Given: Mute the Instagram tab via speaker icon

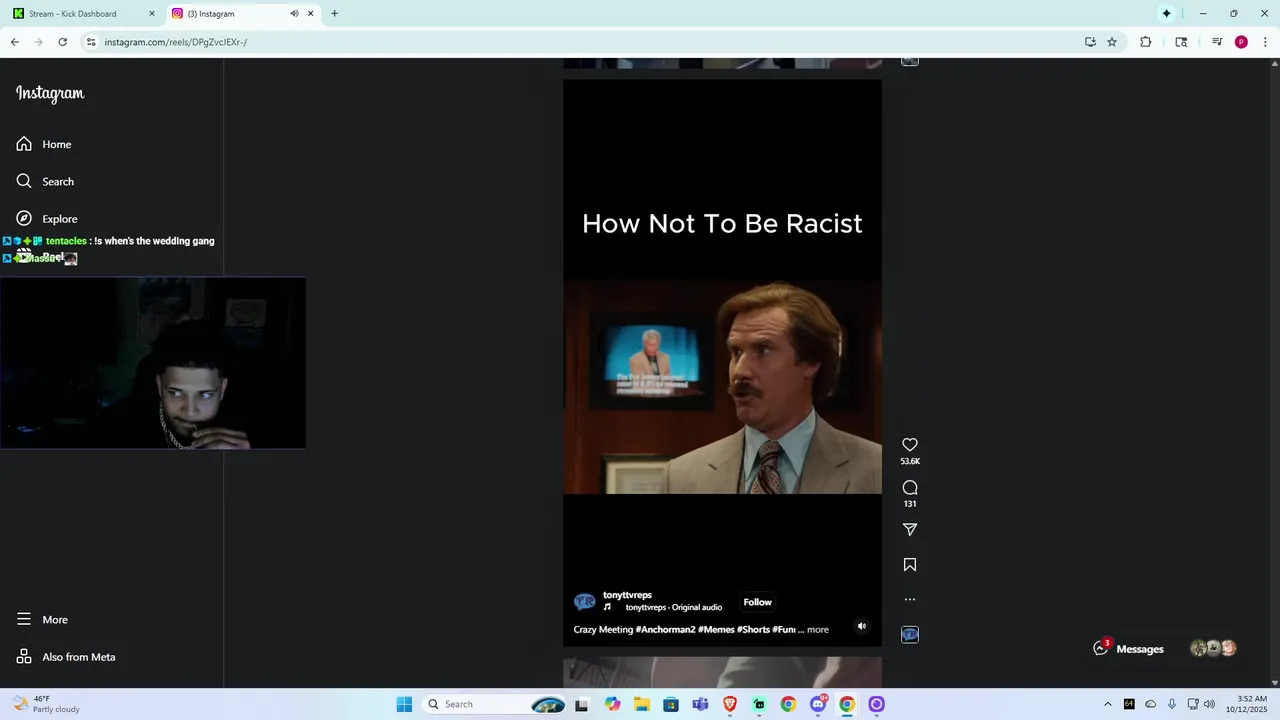Looking at the screenshot, I should (x=294, y=14).
